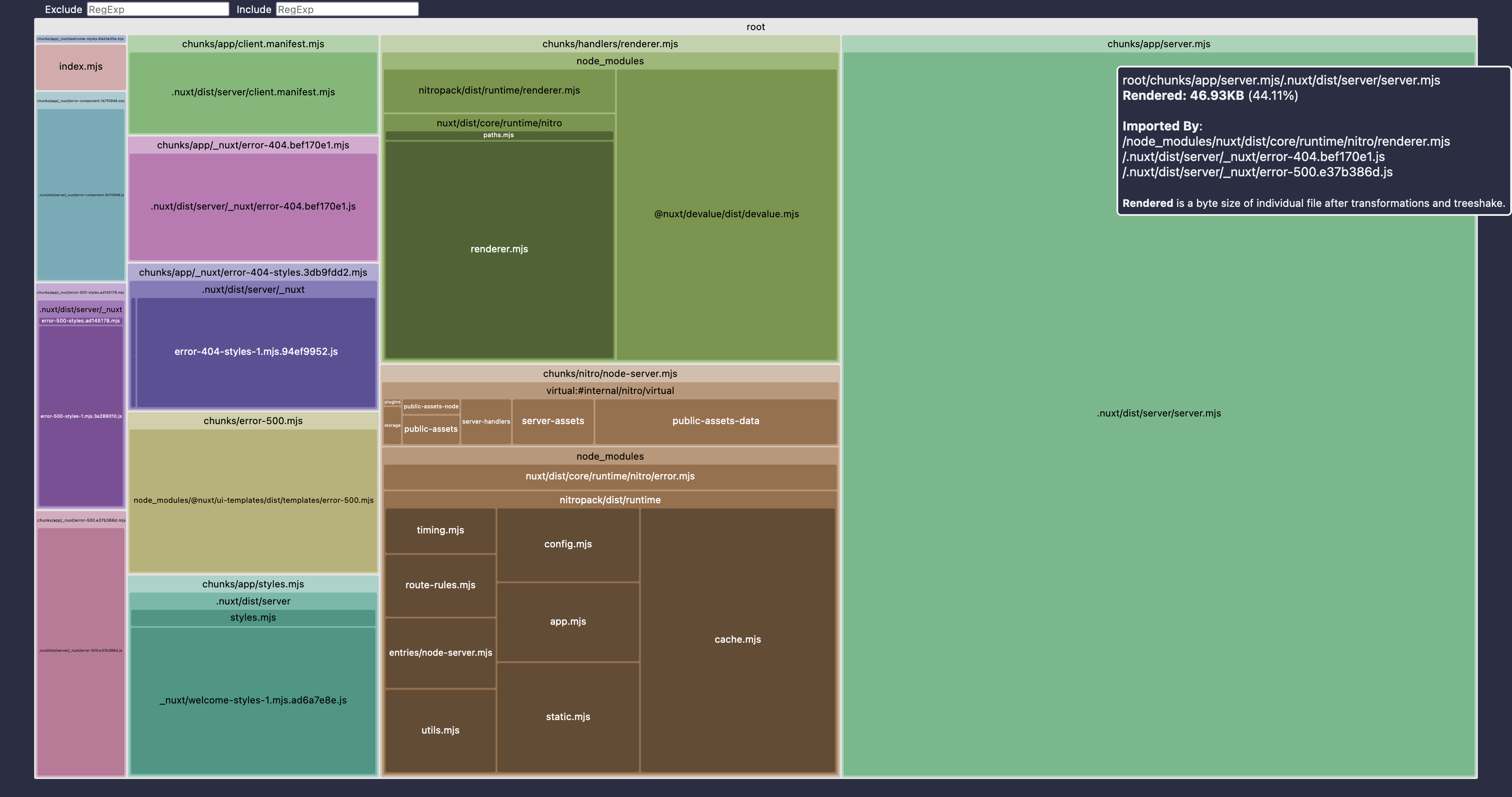
Task: Click the nuxt/dist/core/runtime/nitro block
Action: (x=498, y=122)
